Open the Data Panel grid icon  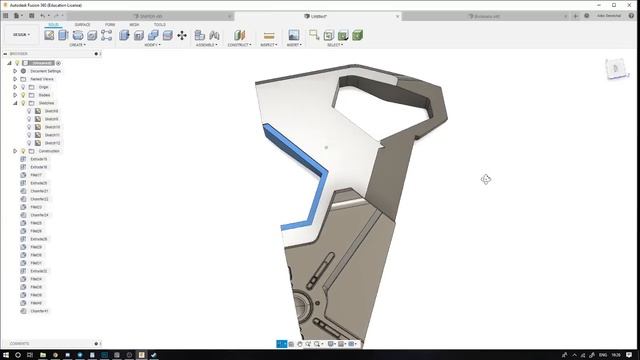coord(6,16)
